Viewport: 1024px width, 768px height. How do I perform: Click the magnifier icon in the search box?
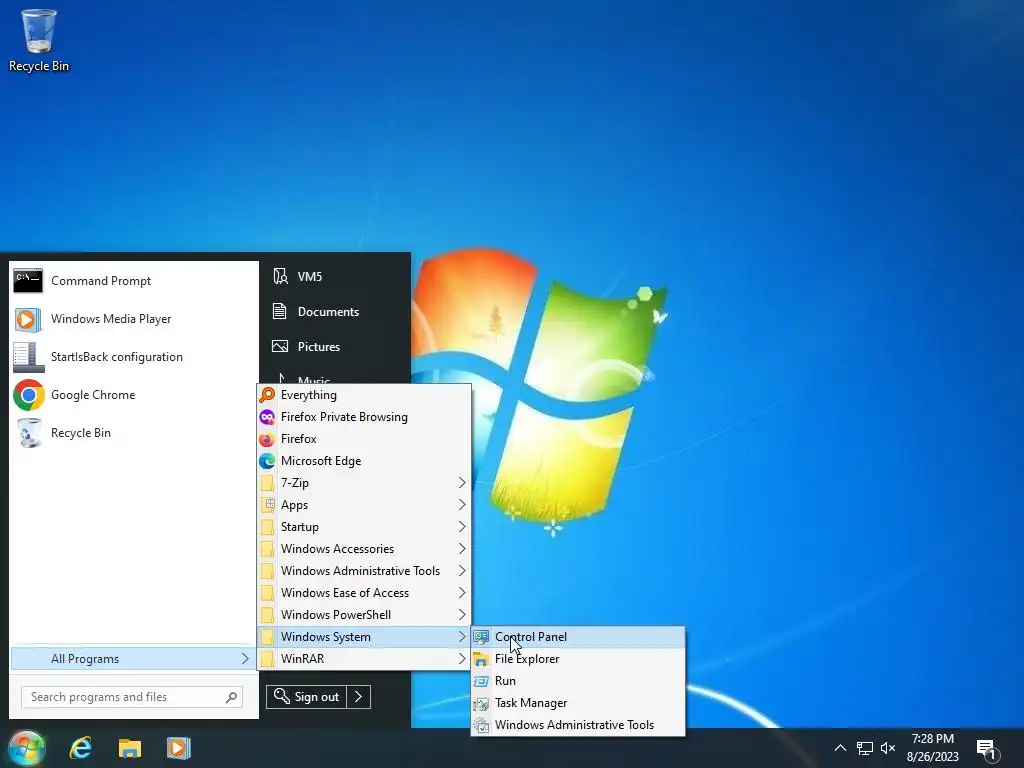pos(231,697)
